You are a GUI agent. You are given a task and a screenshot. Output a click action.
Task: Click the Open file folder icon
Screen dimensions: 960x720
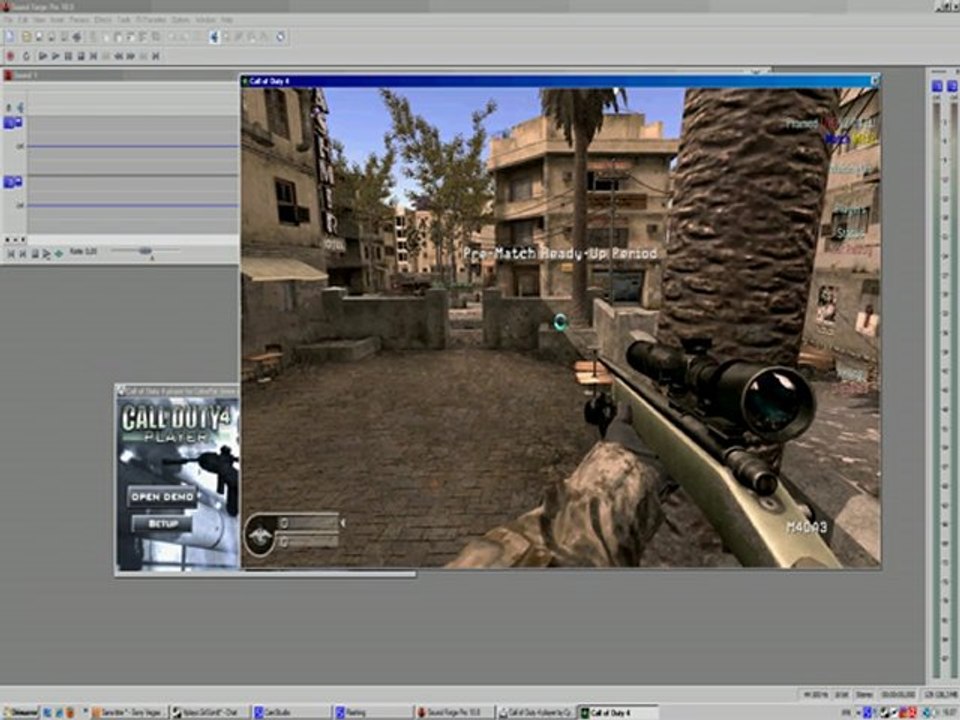coord(26,37)
